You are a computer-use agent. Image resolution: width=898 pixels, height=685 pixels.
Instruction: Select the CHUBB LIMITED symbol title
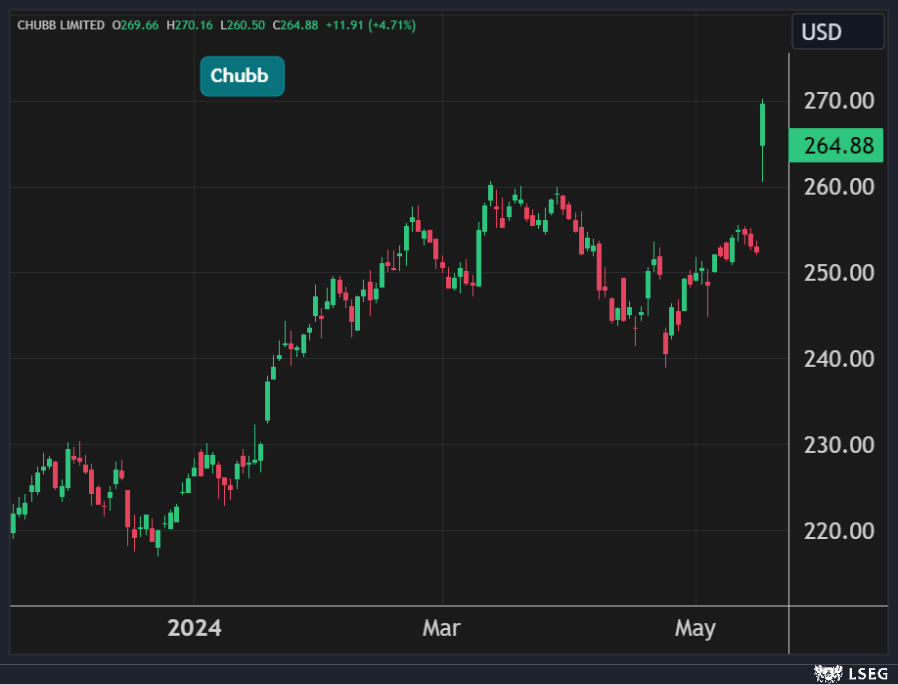point(61,24)
